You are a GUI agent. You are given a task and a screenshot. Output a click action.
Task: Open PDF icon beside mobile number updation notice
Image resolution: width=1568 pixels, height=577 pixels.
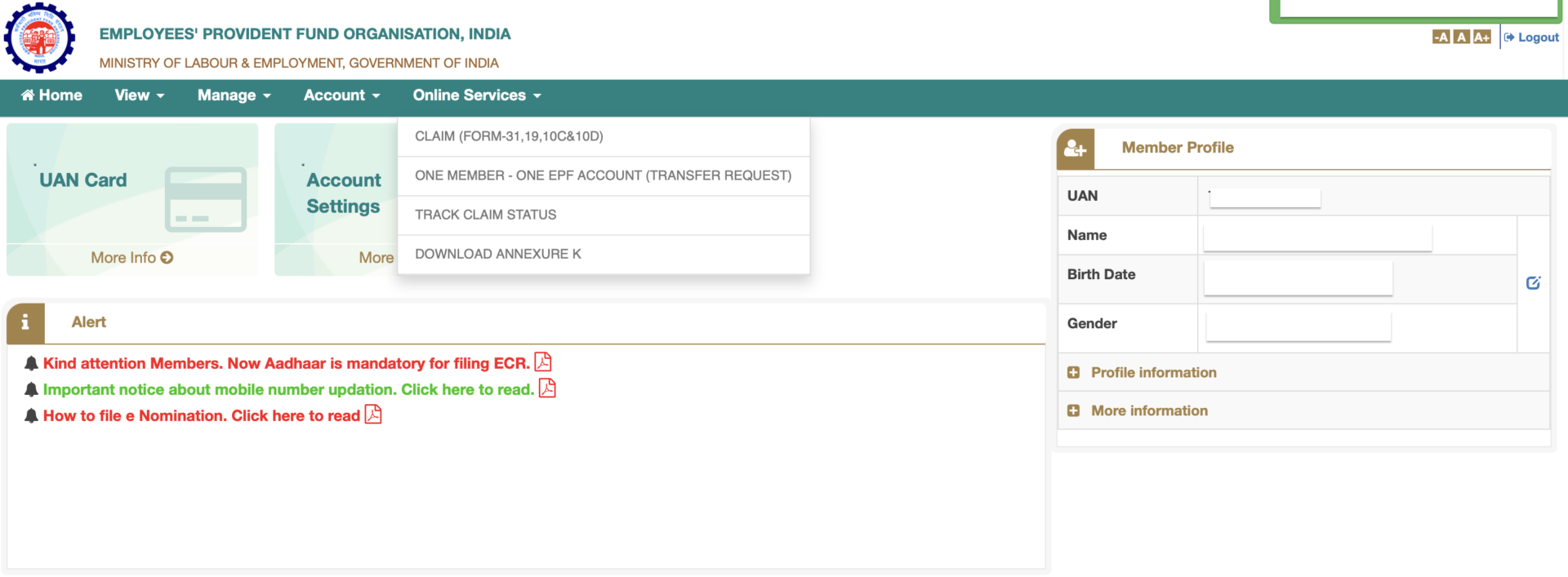(x=547, y=388)
